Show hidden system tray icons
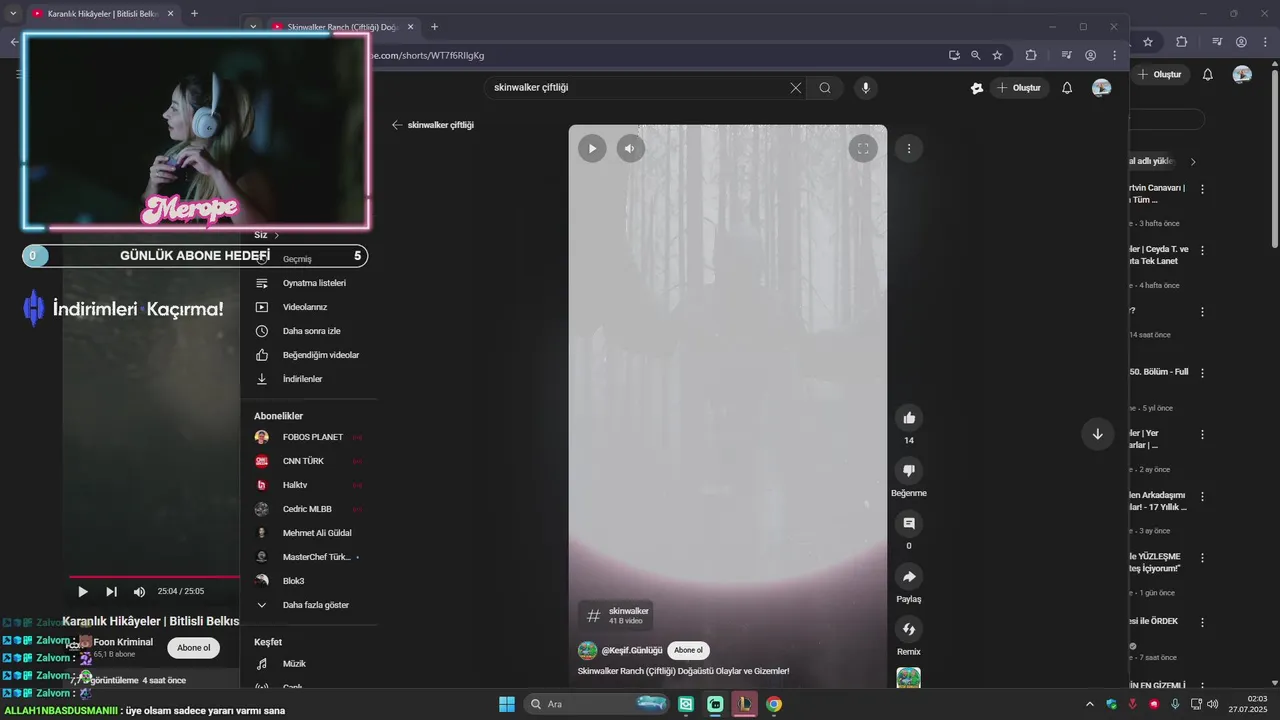This screenshot has height=720, width=1280. [1090, 704]
